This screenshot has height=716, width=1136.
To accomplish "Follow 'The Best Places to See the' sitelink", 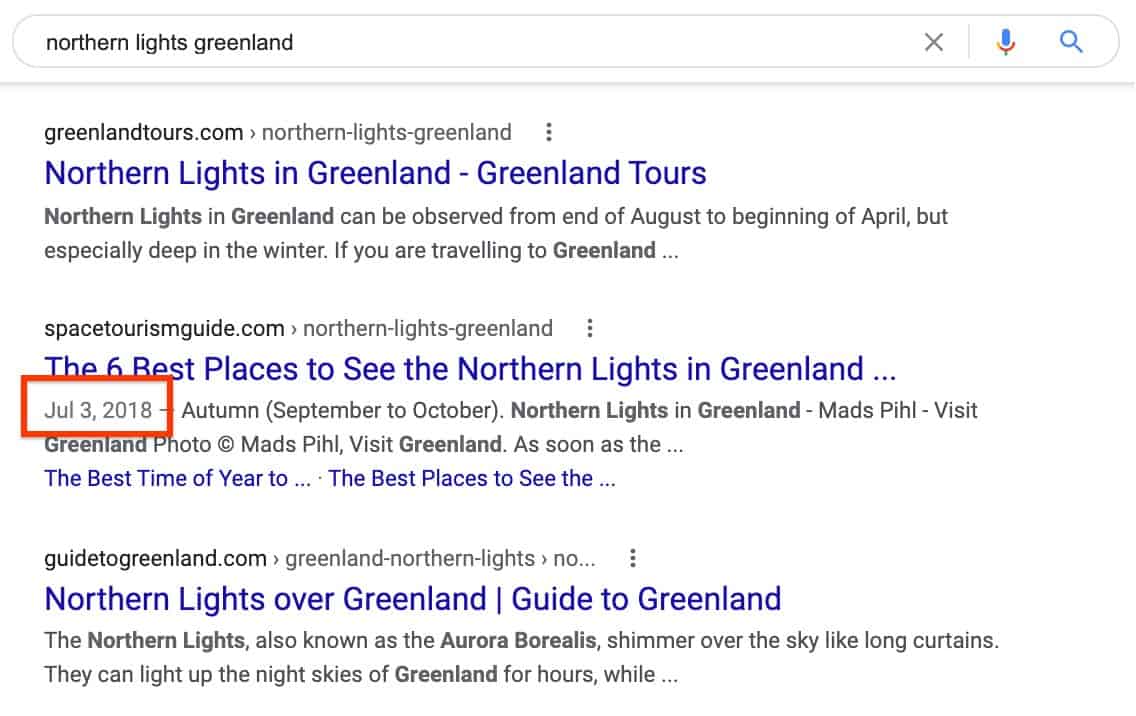I will pyautogui.click(x=472, y=478).
